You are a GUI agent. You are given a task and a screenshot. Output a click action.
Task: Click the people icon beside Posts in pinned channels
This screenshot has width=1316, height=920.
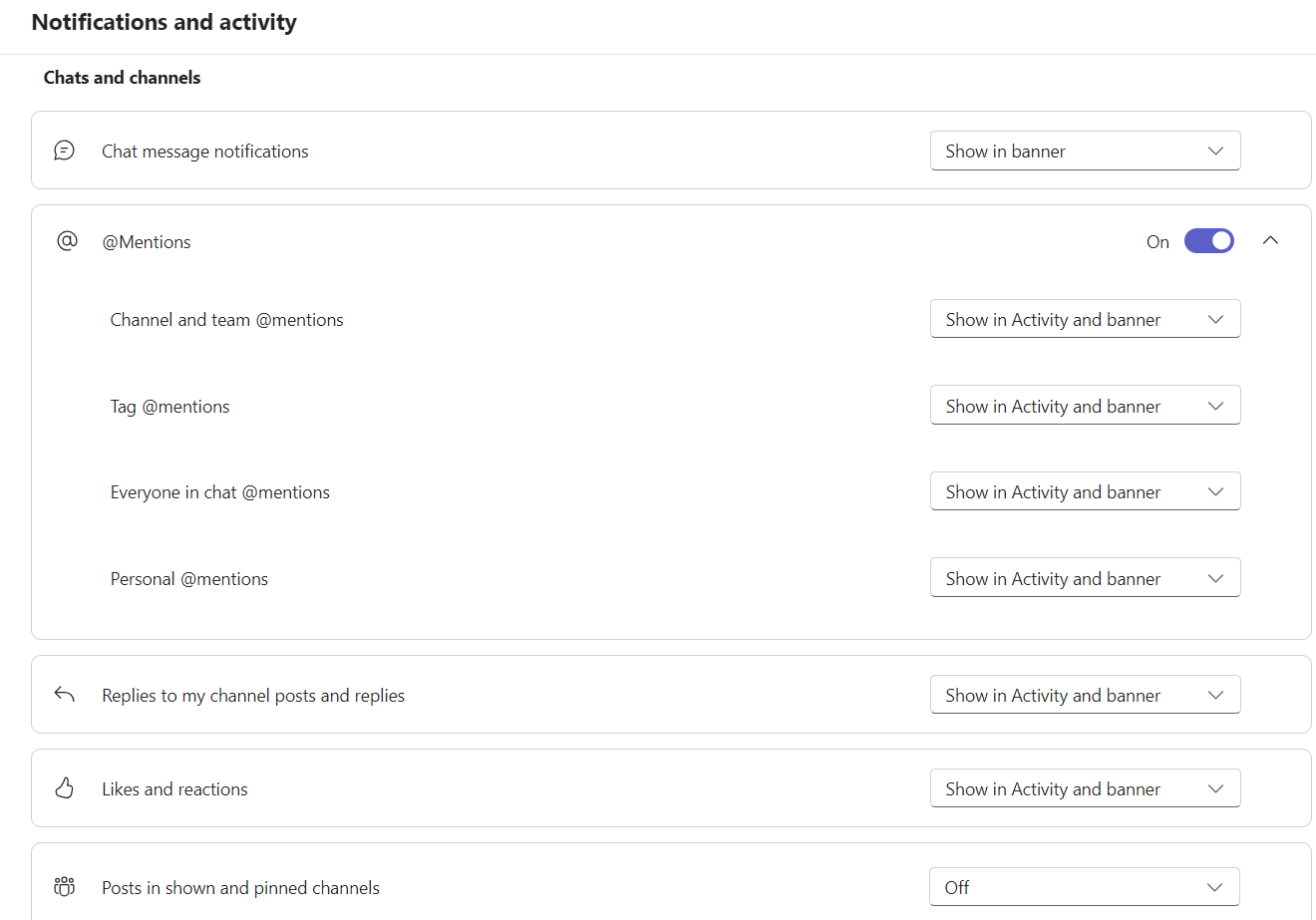click(64, 886)
